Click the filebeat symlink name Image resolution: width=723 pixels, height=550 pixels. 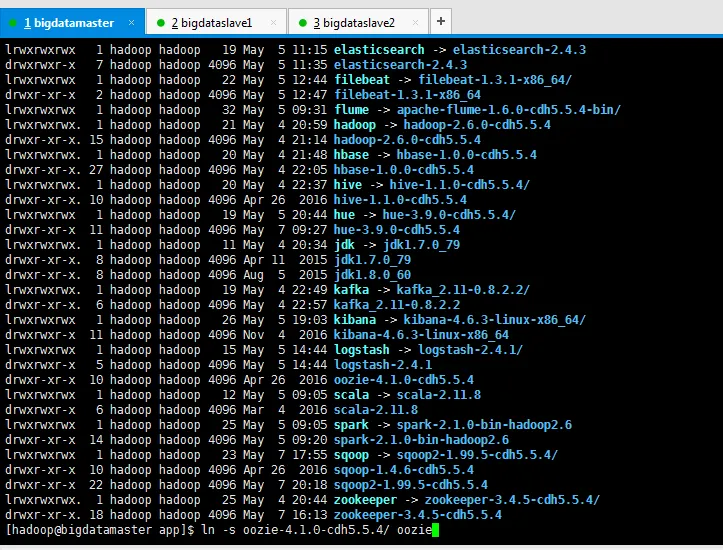[362, 80]
